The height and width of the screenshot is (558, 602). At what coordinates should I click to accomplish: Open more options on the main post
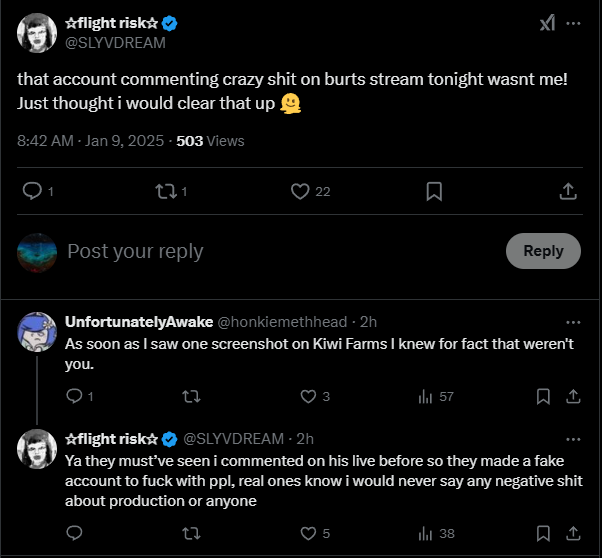(573, 23)
